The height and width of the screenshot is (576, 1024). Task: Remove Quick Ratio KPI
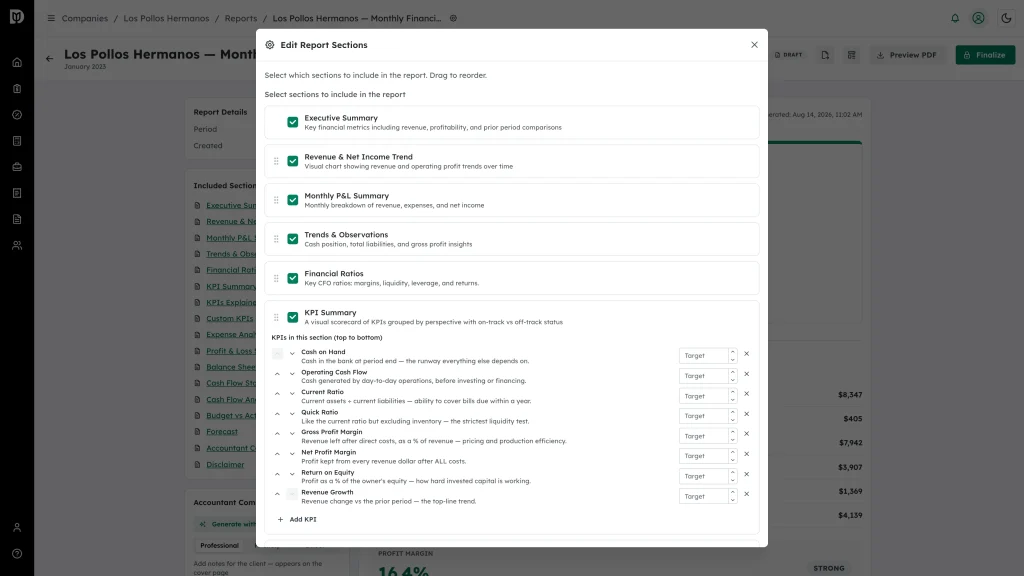coord(746,414)
